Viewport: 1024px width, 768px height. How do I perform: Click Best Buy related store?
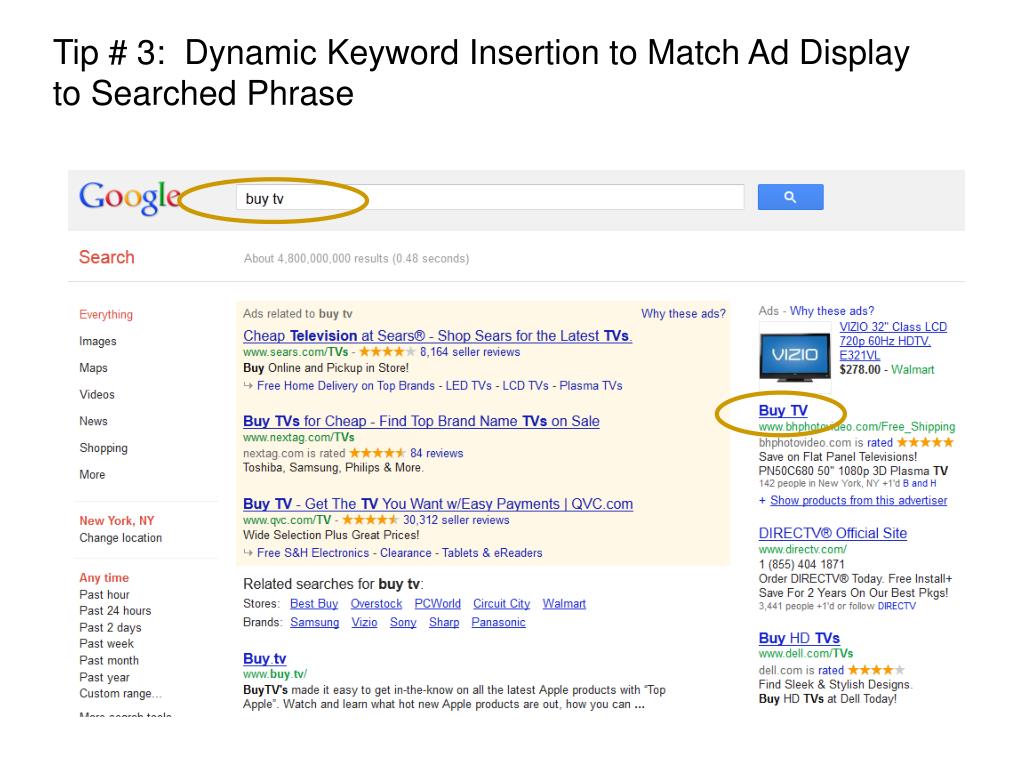[314, 604]
